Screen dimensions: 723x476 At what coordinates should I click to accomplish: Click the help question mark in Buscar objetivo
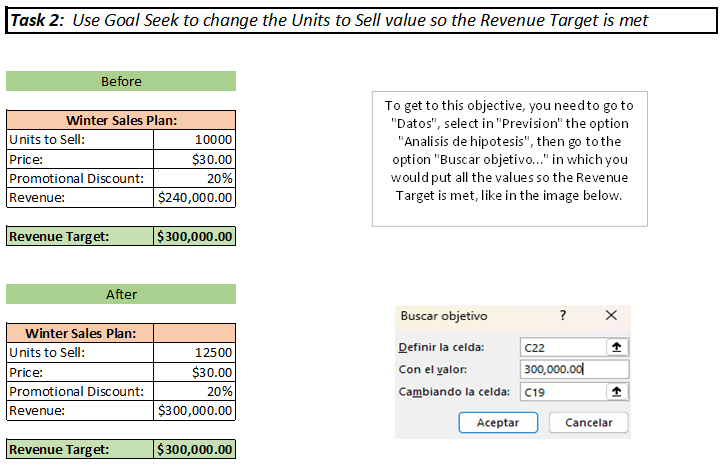(563, 315)
